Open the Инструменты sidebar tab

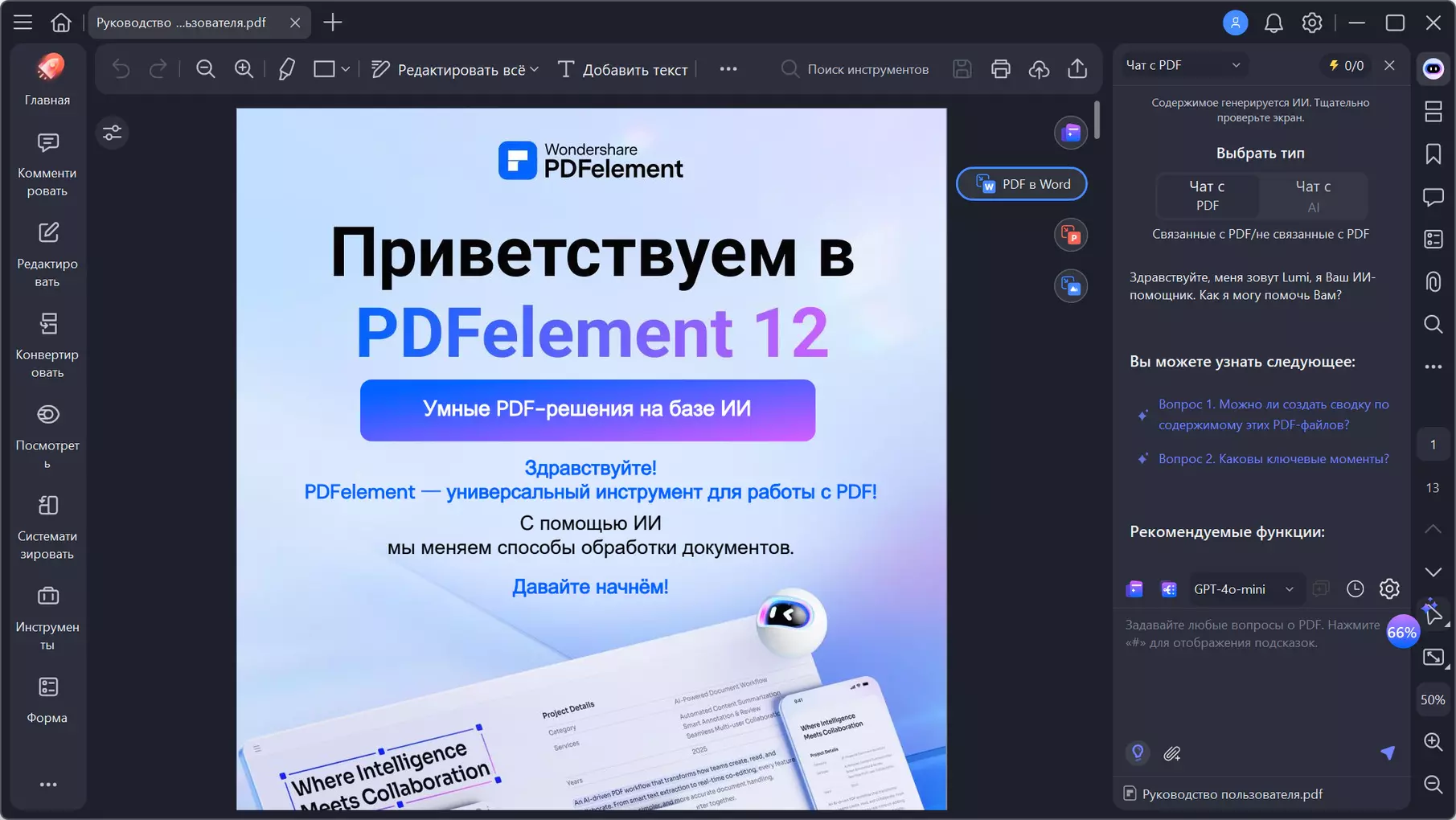pyautogui.click(x=47, y=618)
